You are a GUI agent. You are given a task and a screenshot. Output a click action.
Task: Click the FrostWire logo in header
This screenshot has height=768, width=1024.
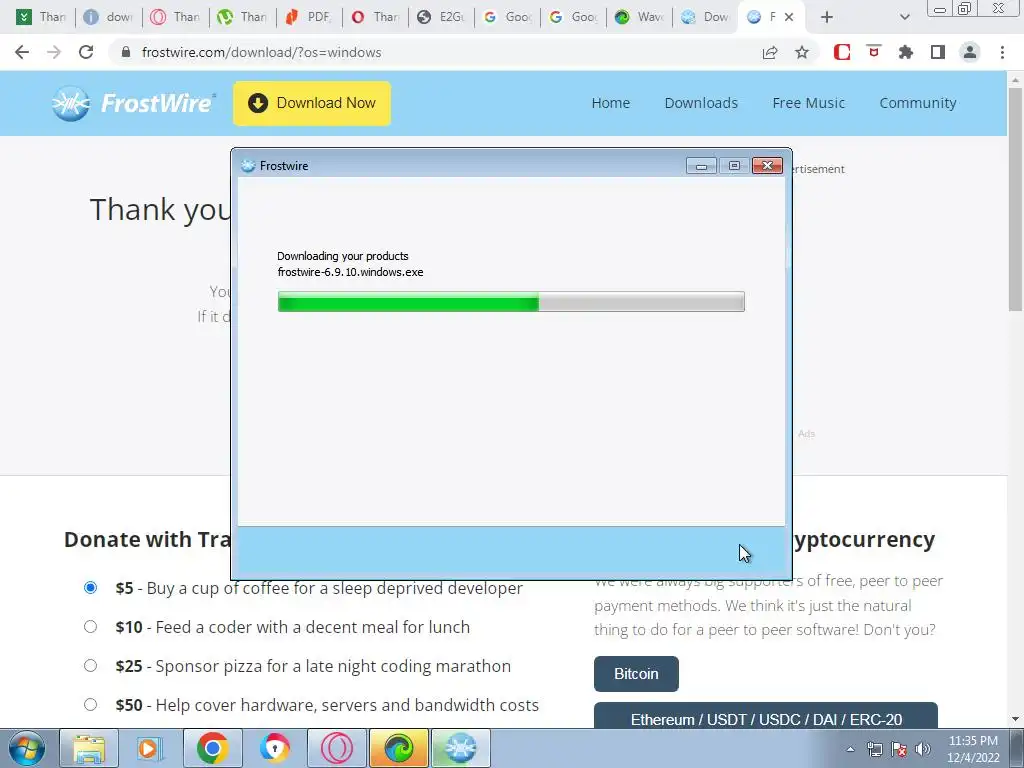[133, 103]
